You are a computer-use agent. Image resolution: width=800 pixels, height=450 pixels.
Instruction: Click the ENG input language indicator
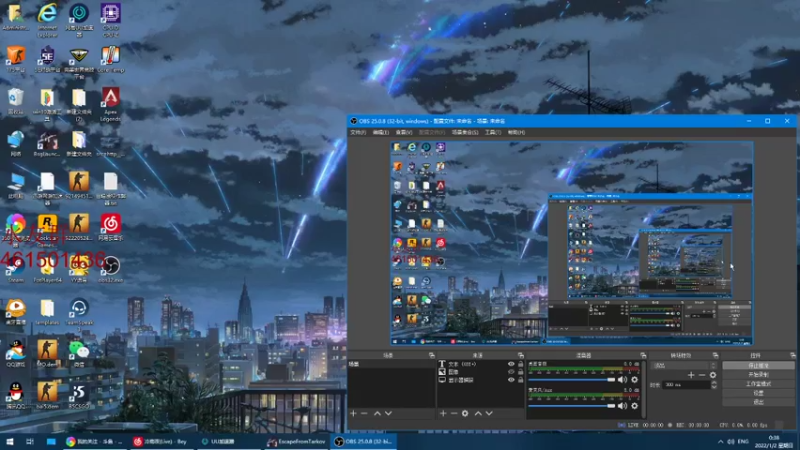point(743,441)
